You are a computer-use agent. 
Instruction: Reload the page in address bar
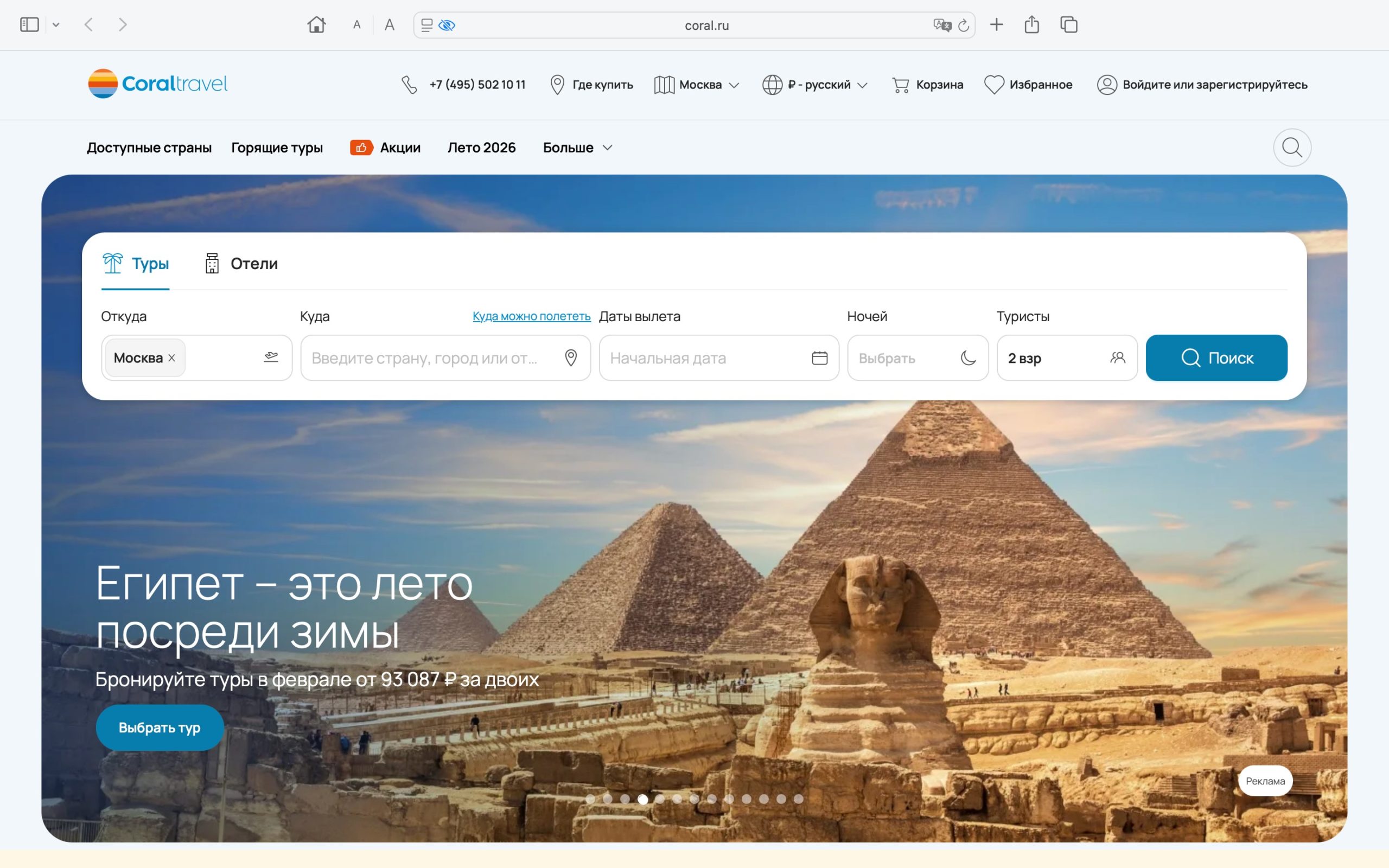click(964, 25)
